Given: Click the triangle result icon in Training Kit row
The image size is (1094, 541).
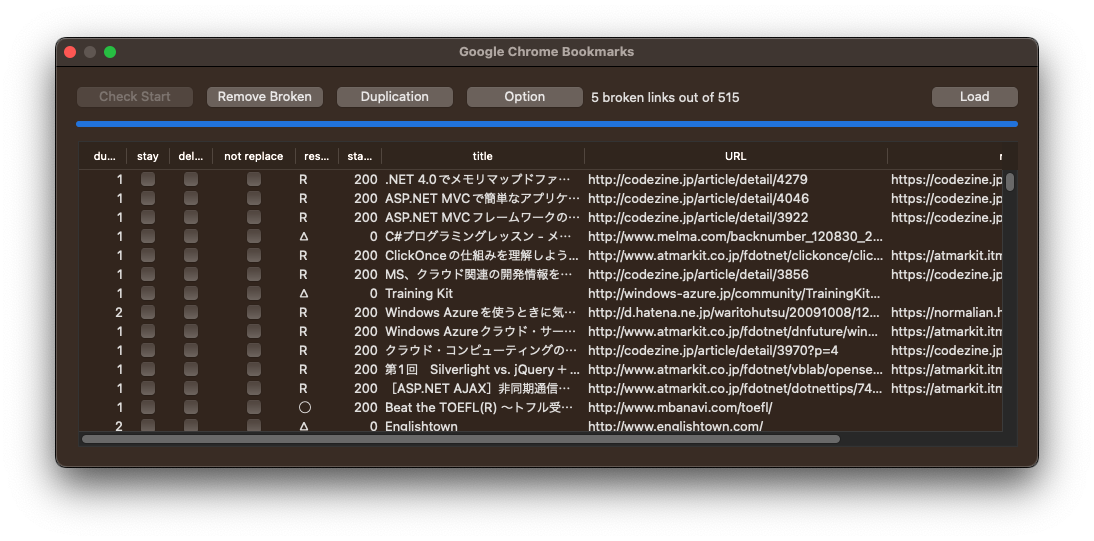Looking at the screenshot, I should click(x=303, y=294).
